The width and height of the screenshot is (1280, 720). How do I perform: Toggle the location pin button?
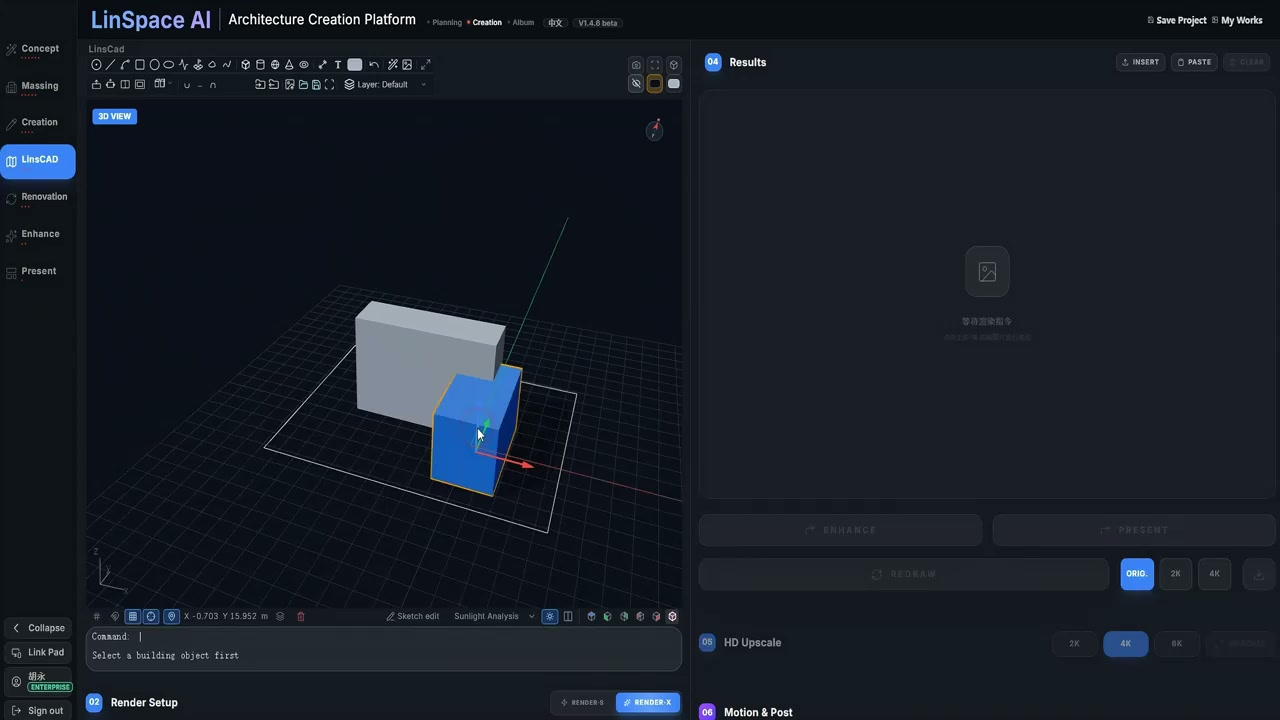tap(172, 617)
